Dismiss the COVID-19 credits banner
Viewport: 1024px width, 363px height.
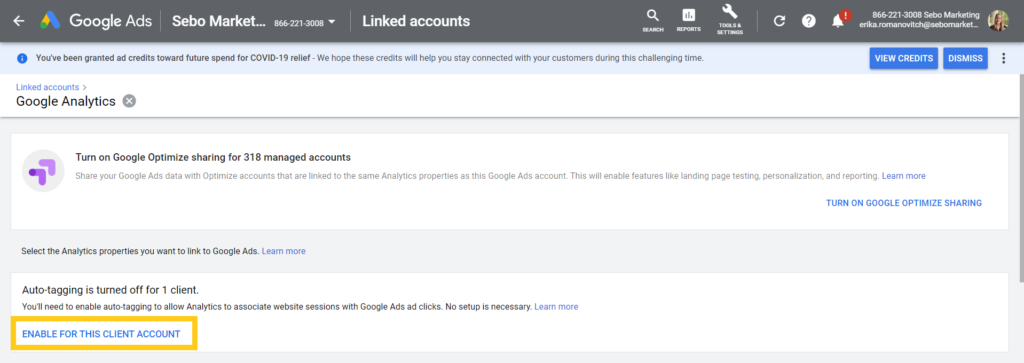tap(965, 58)
